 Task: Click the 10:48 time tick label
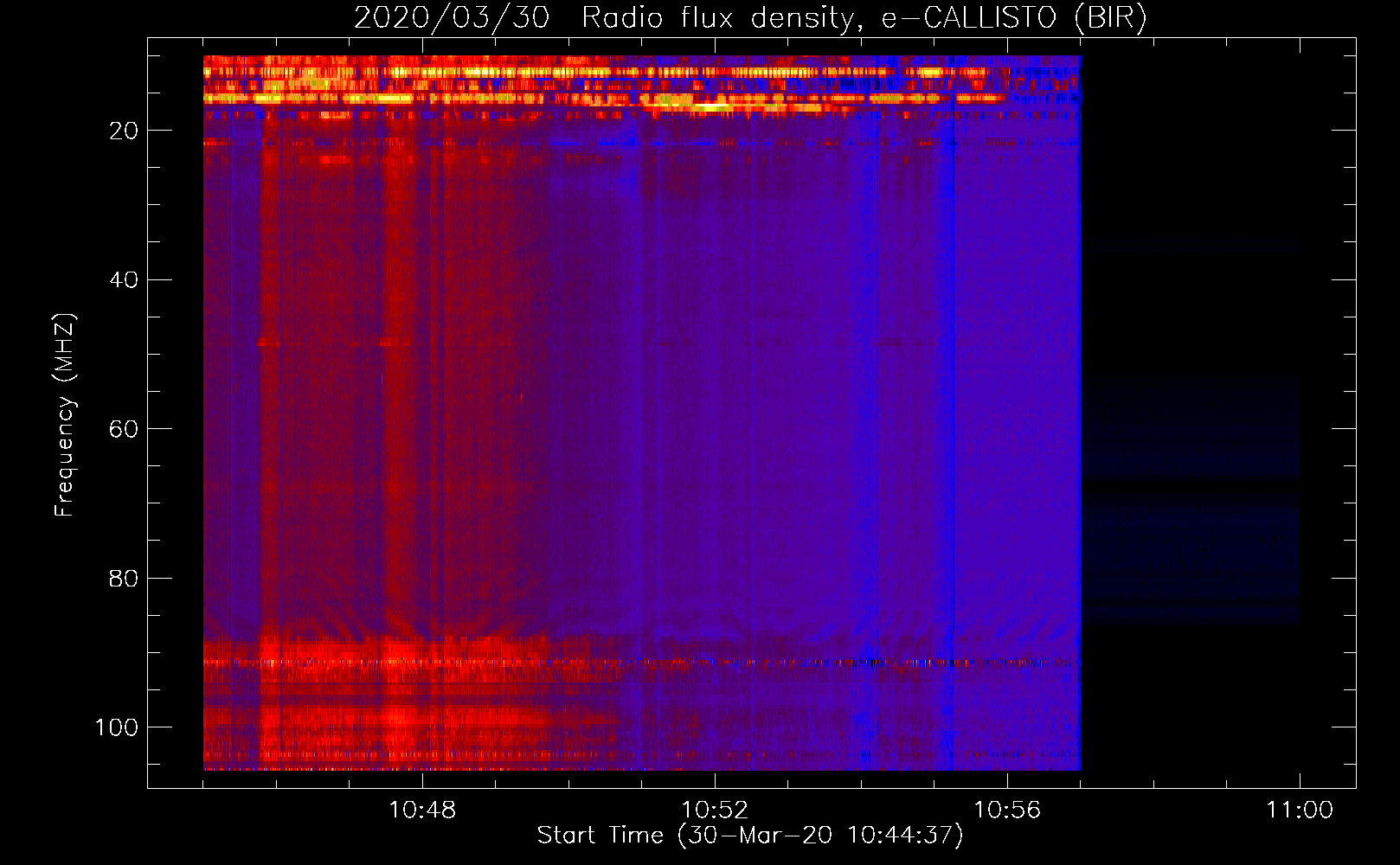coord(422,811)
